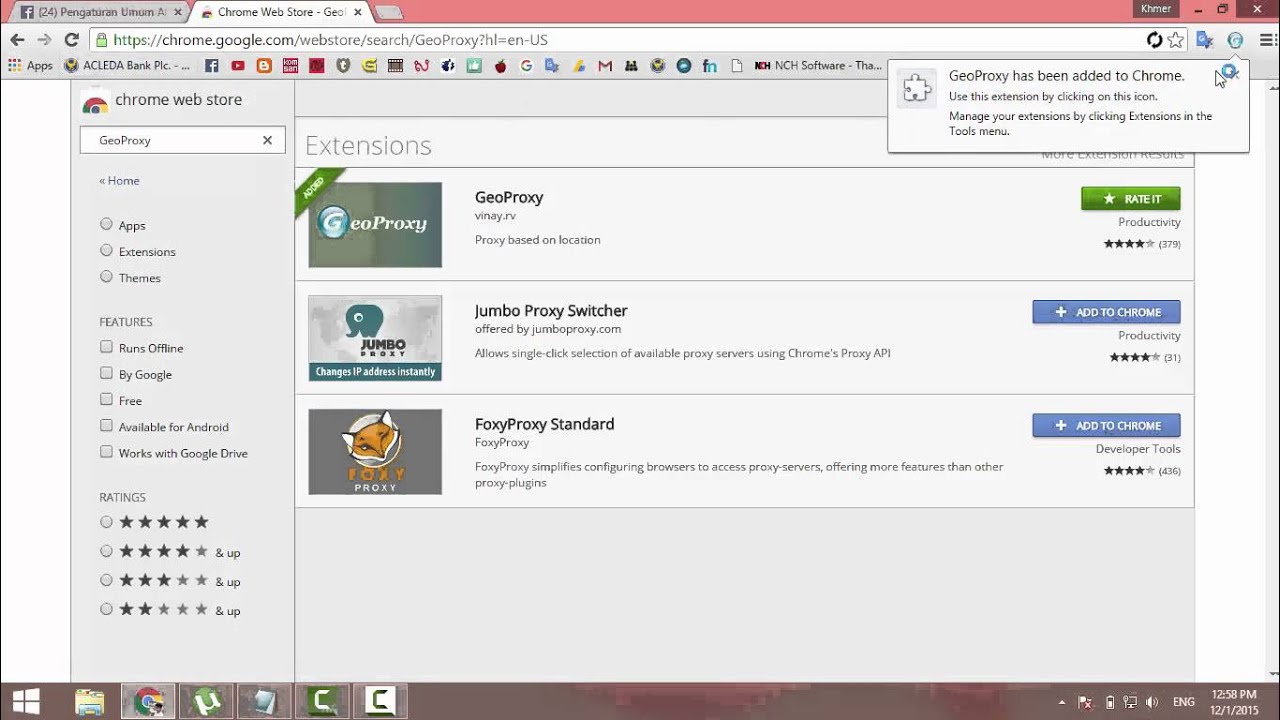Enable Runs Offline filter
The image size is (1280, 720).
tap(106, 347)
